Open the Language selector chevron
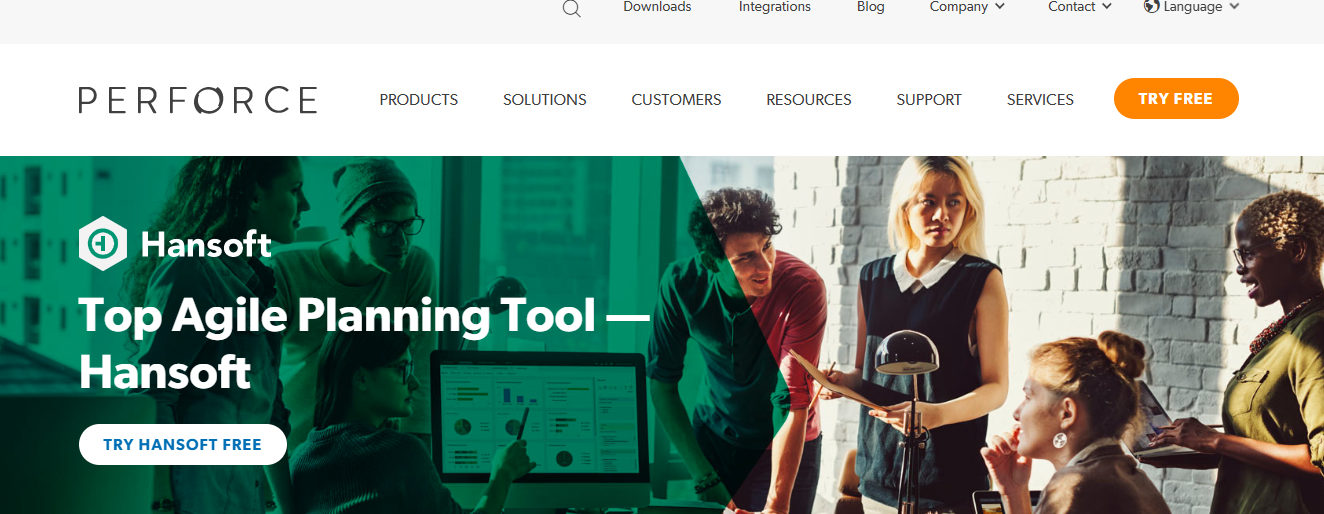The image size is (1324, 514). pos(1234,7)
